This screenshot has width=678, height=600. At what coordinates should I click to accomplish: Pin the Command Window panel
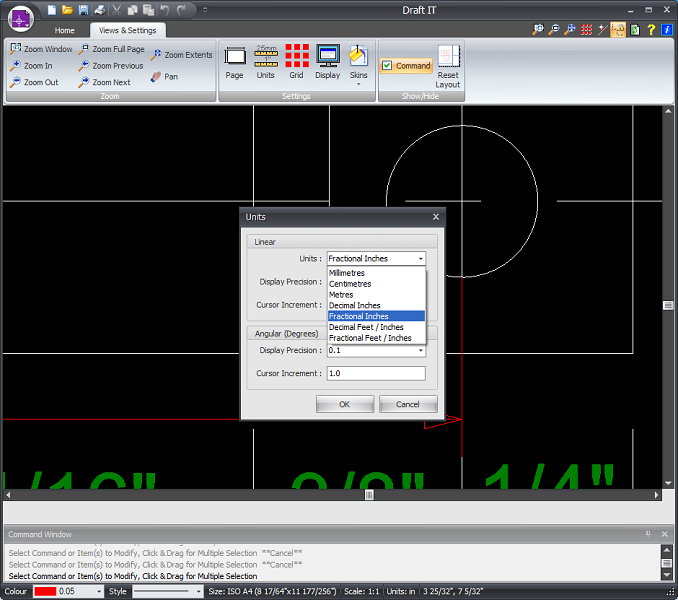pos(648,534)
